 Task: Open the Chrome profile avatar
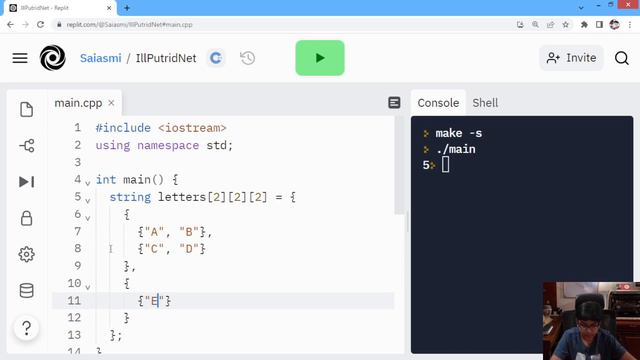(x=614, y=24)
